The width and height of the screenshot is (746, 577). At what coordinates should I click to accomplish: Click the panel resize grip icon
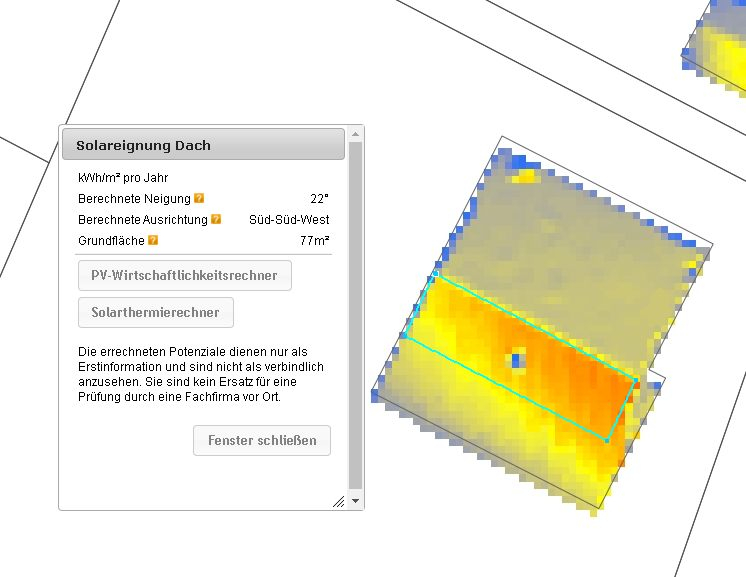tap(338, 501)
